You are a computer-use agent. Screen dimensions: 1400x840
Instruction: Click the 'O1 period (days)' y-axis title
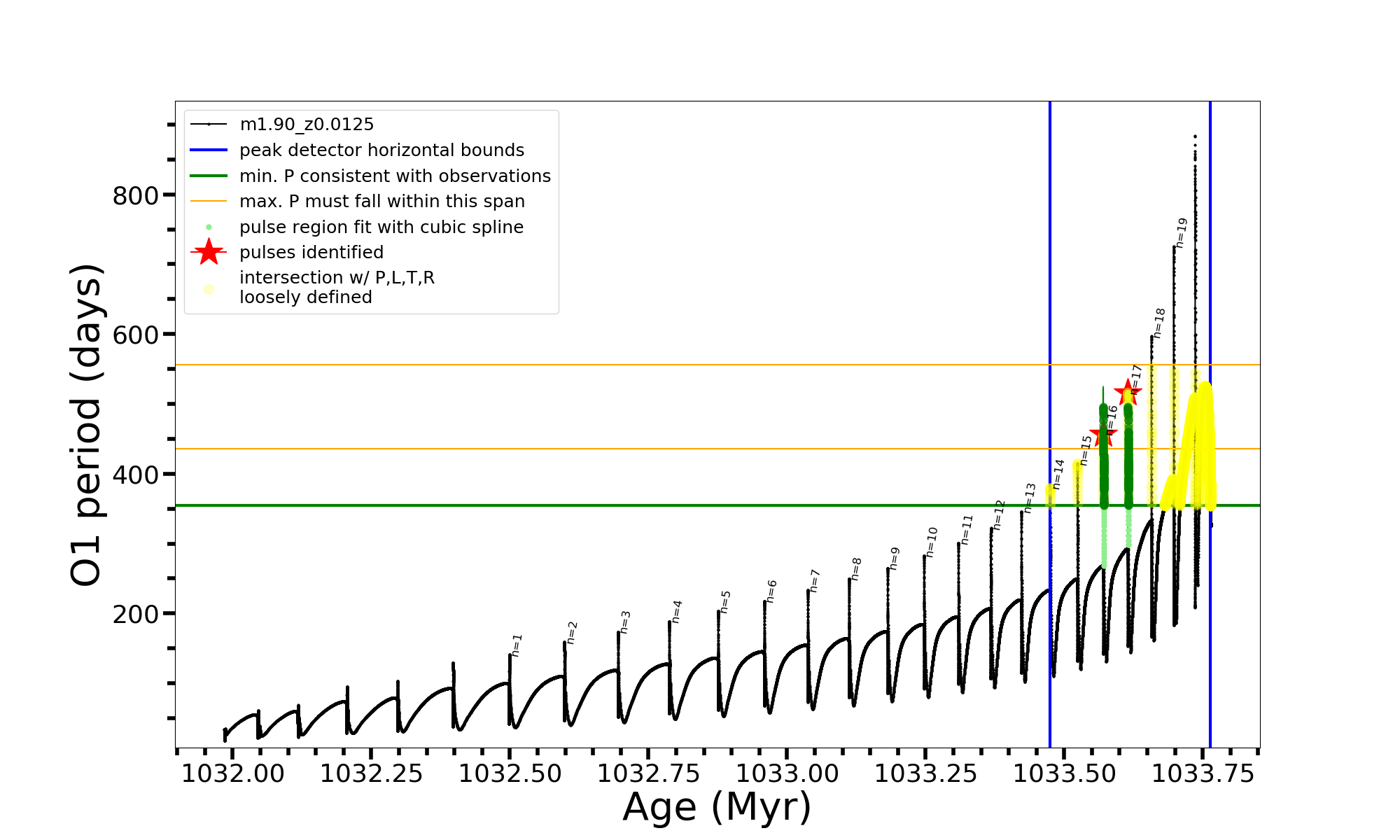pos(87,425)
